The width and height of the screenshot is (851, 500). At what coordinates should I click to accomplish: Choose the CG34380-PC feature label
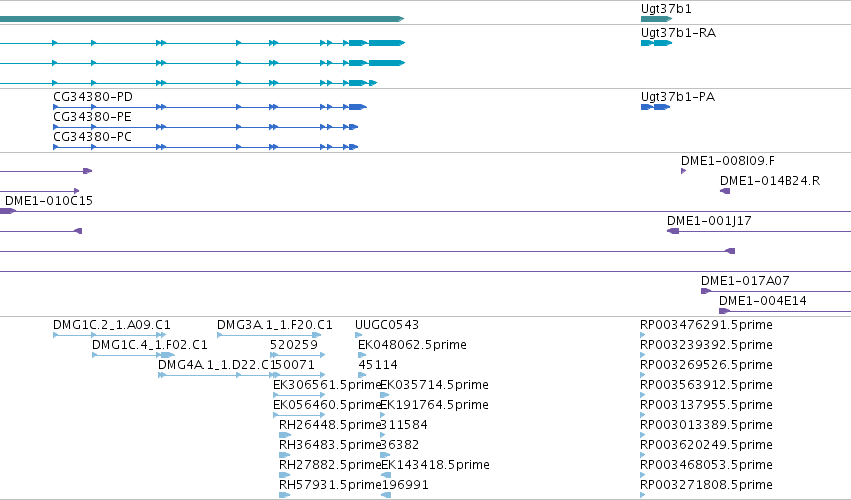coord(92,137)
